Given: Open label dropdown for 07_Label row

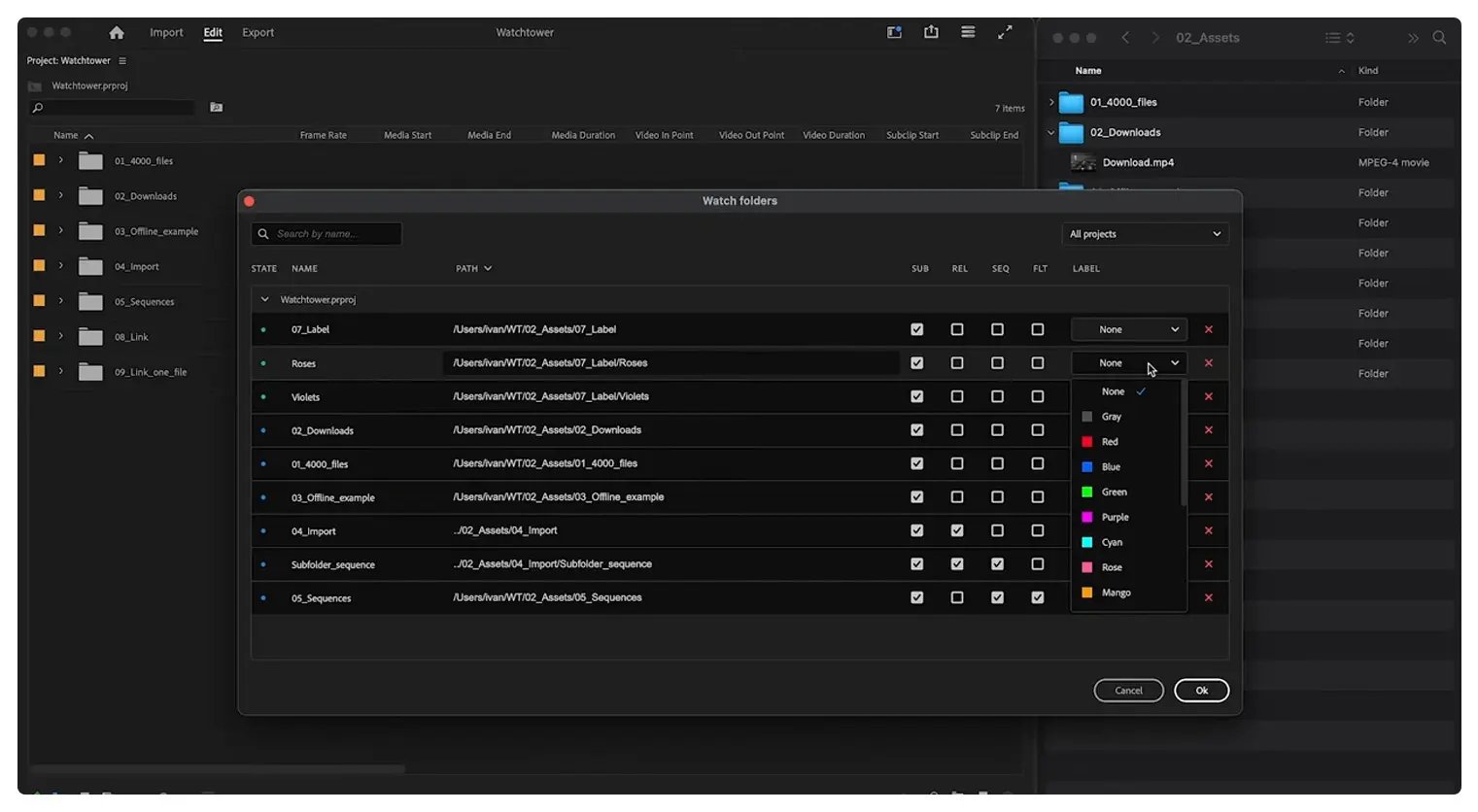Looking at the screenshot, I should 1128,330.
